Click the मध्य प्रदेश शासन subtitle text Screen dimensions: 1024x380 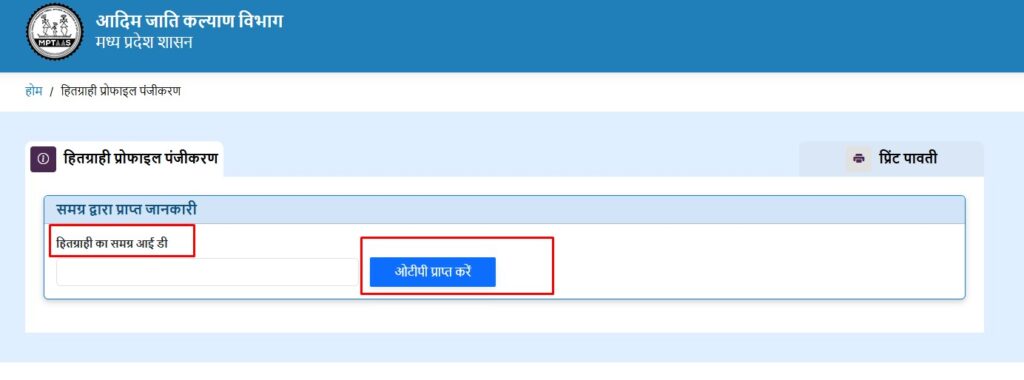pyautogui.click(x=144, y=43)
